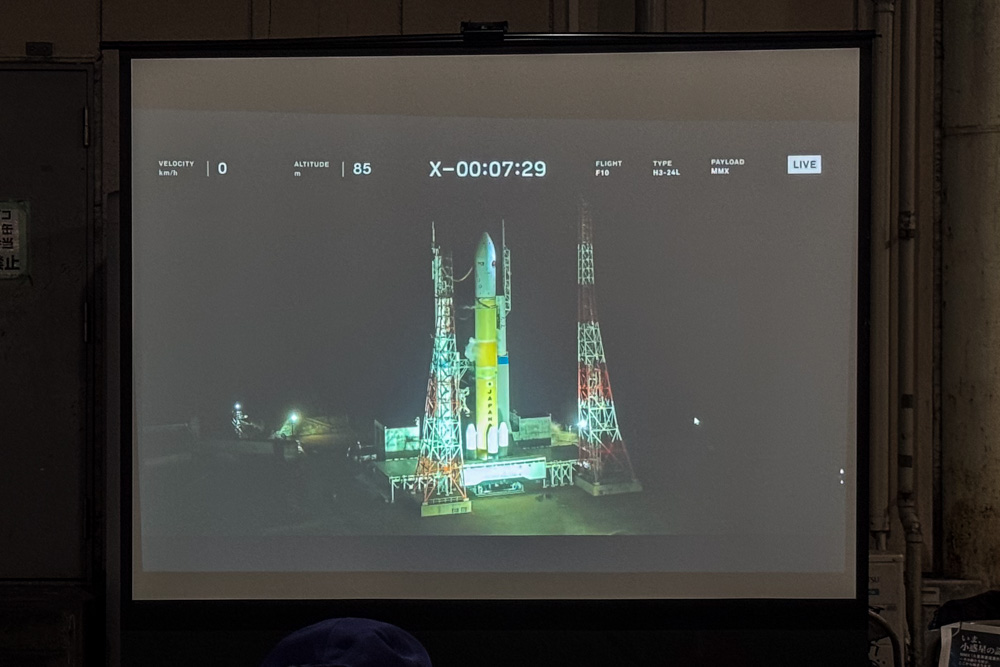1000x667 pixels.
Task: Click the velocity value 0
Action: coord(222,168)
